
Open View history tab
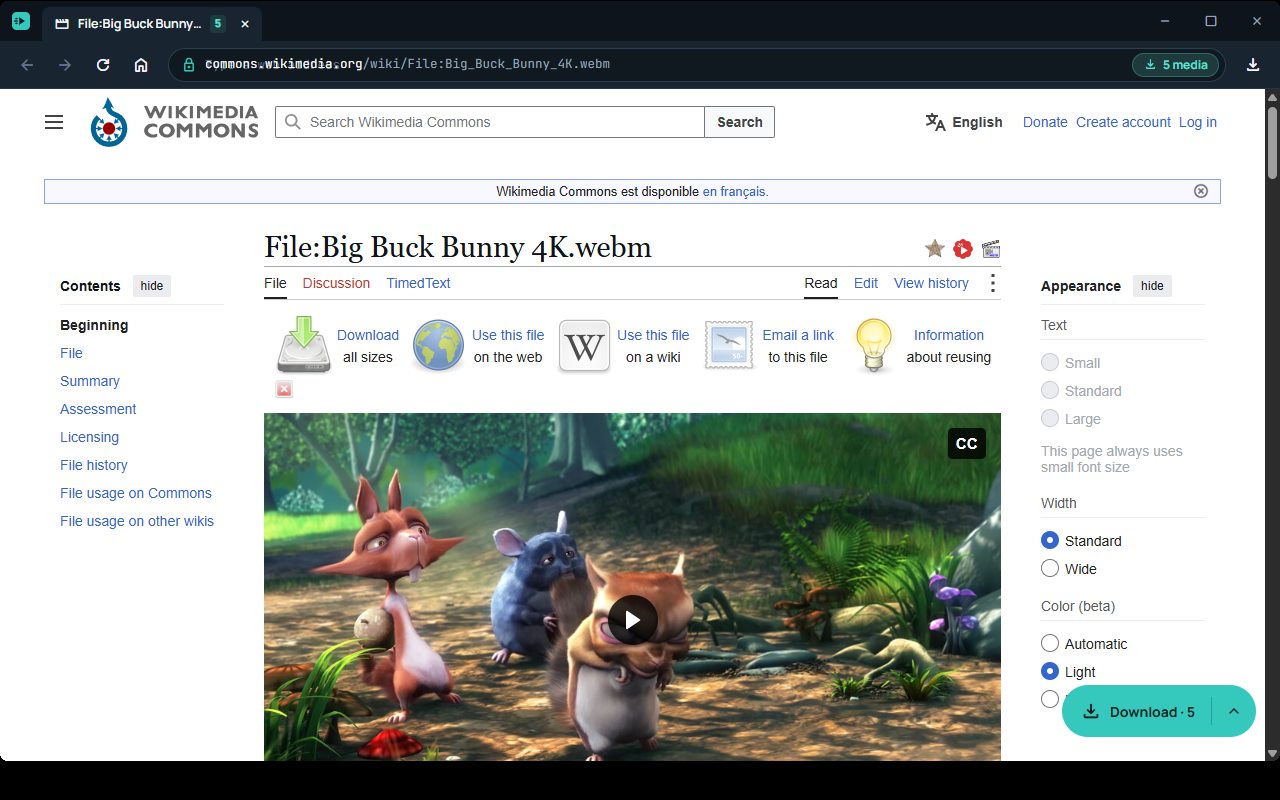pyautogui.click(x=931, y=283)
